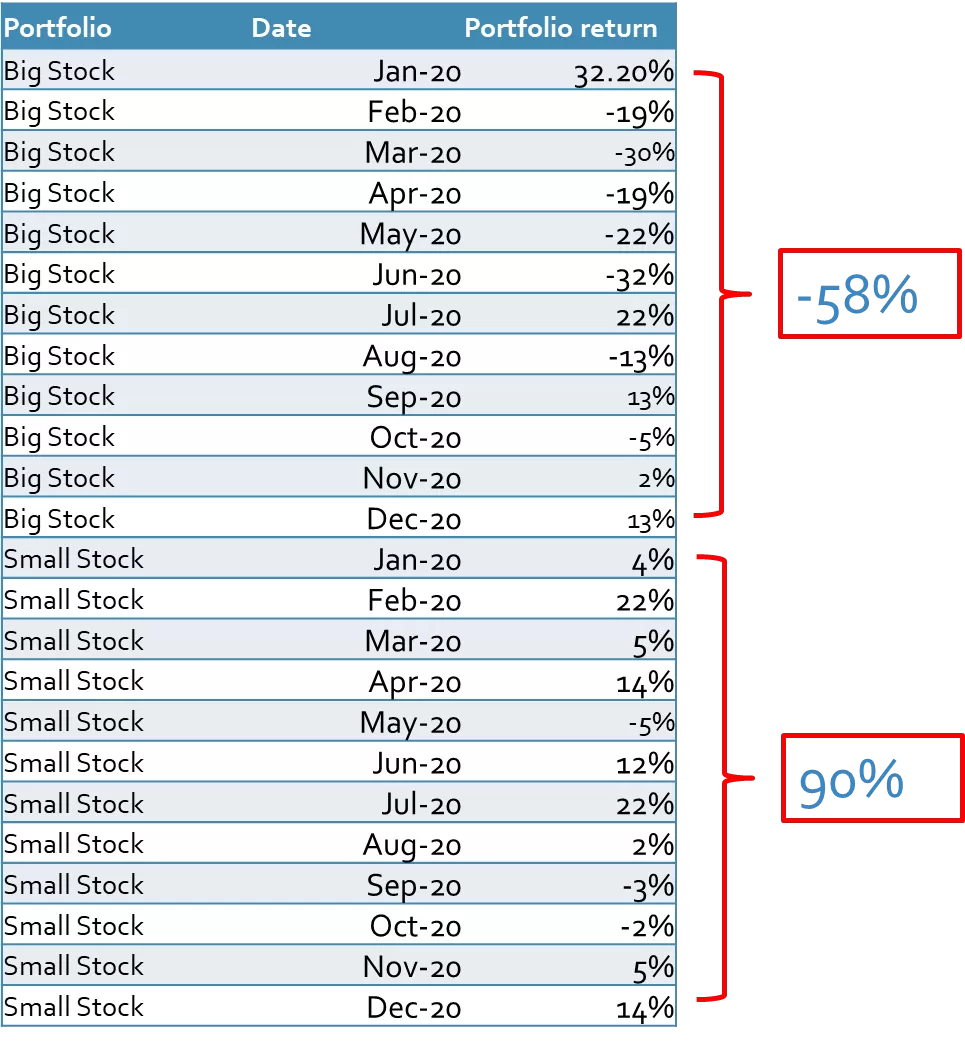The height and width of the screenshot is (1047, 965).
Task: Click Big Stock label in Aug-20 row
Action: point(59,357)
